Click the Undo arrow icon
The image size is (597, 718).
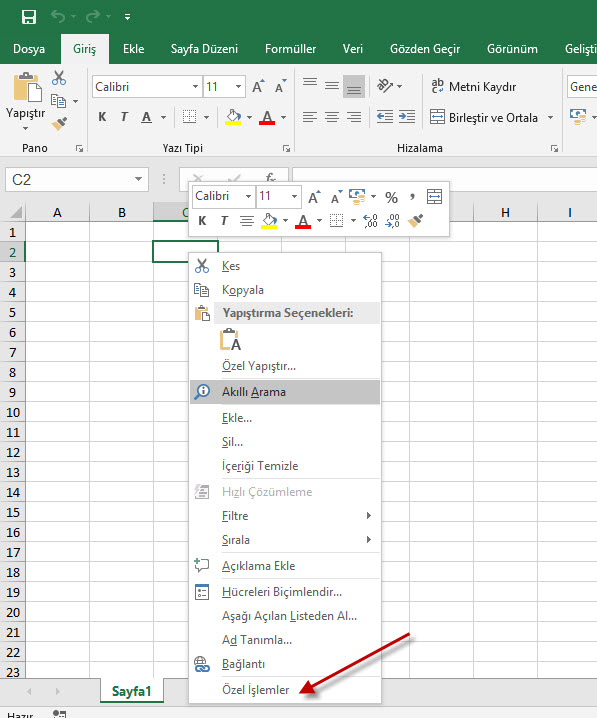pyautogui.click(x=58, y=17)
